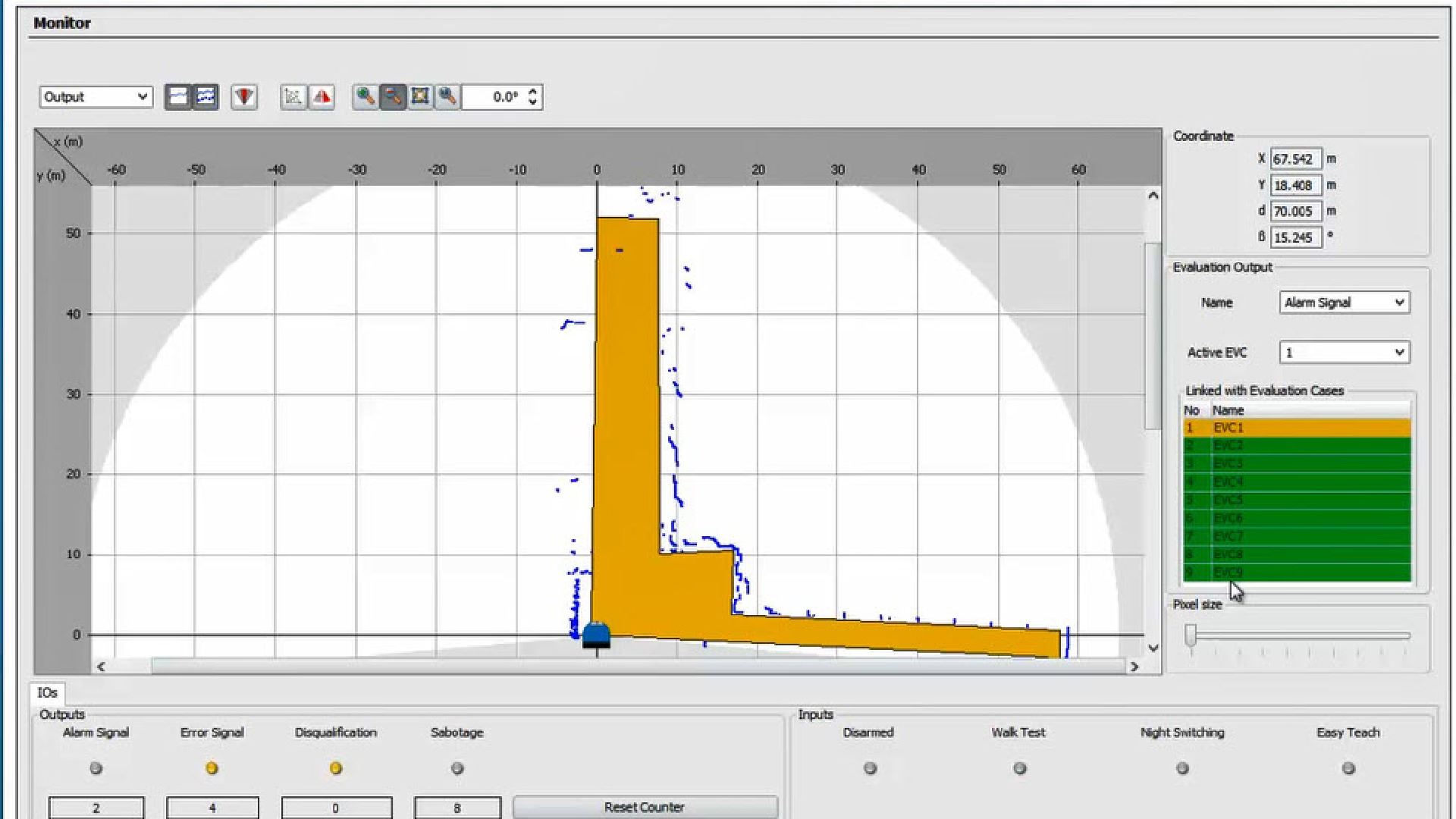Click the plot's vertical scrollbar thumb
1456x819 pixels.
click(1153, 337)
